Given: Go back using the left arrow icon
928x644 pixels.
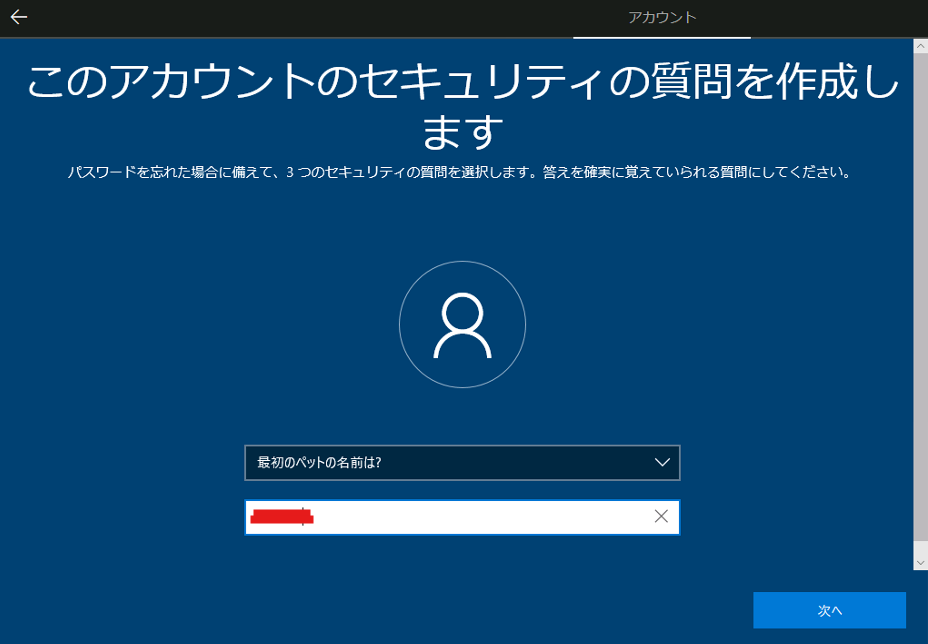Looking at the screenshot, I should click(x=19, y=17).
